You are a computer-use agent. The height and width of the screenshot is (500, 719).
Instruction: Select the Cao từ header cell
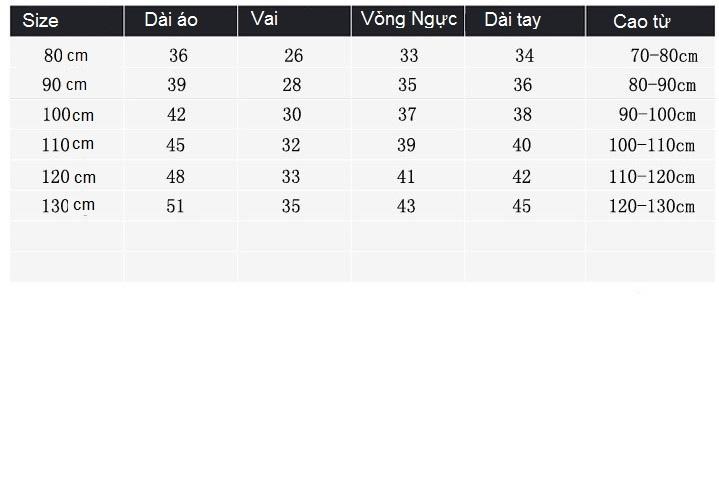(650, 21)
